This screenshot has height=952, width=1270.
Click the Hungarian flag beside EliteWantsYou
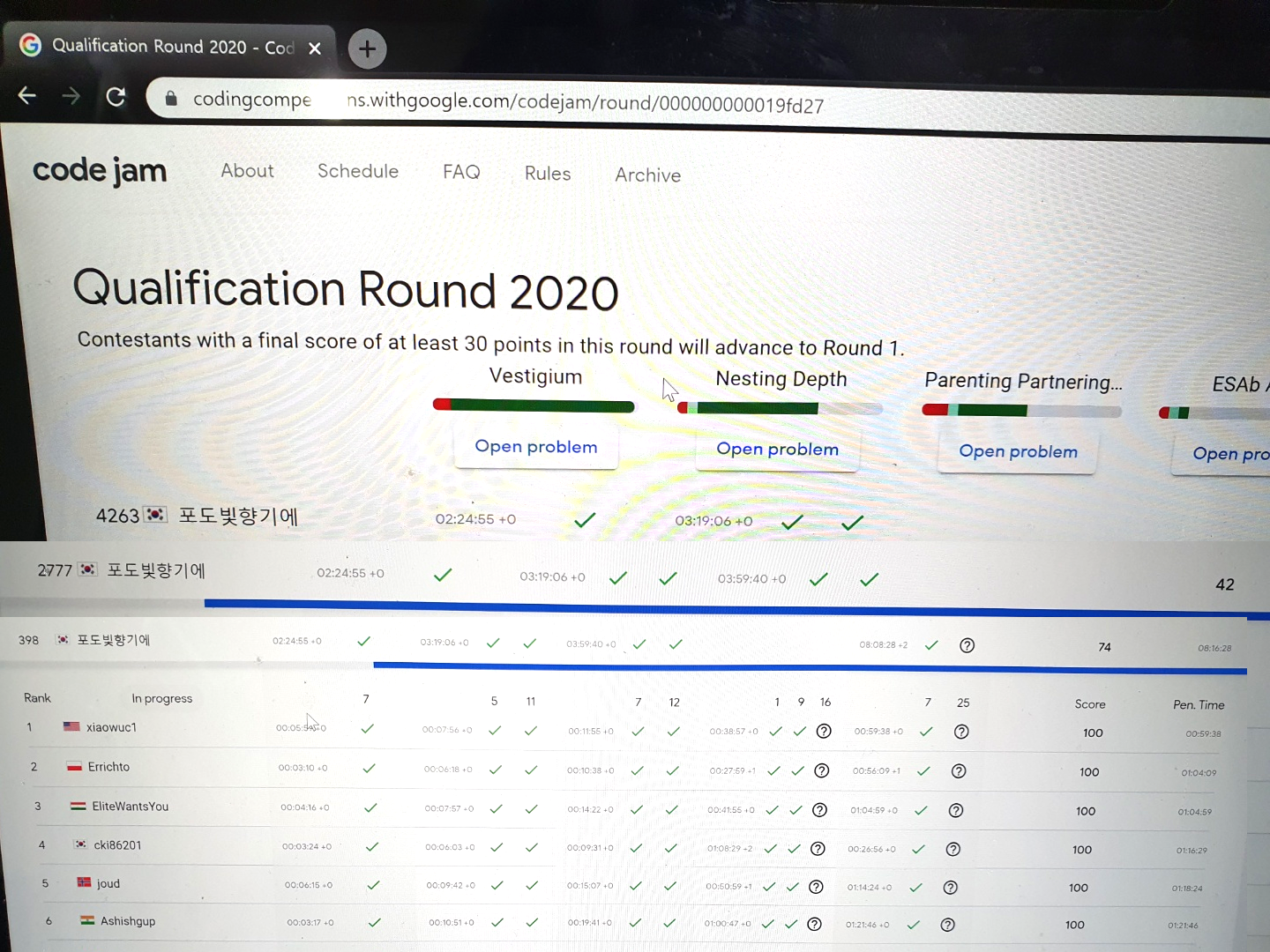(78, 806)
